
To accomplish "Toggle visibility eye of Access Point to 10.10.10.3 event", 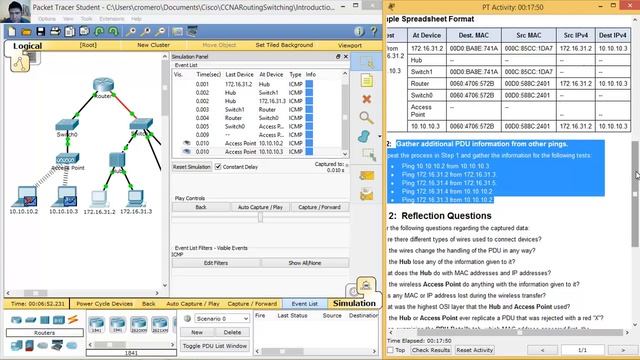I will pos(187,151).
